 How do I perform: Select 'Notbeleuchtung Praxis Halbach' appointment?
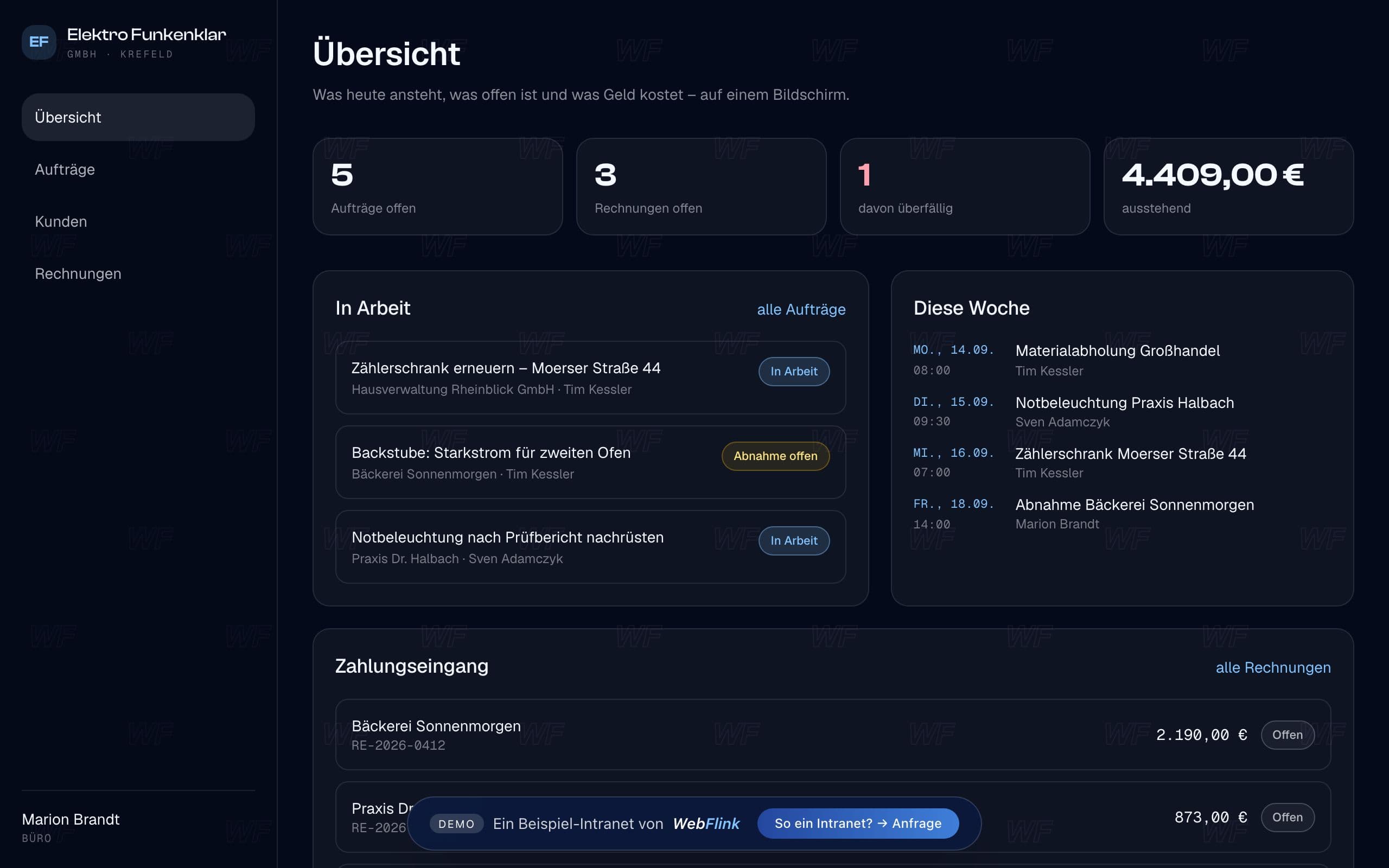point(1124,403)
